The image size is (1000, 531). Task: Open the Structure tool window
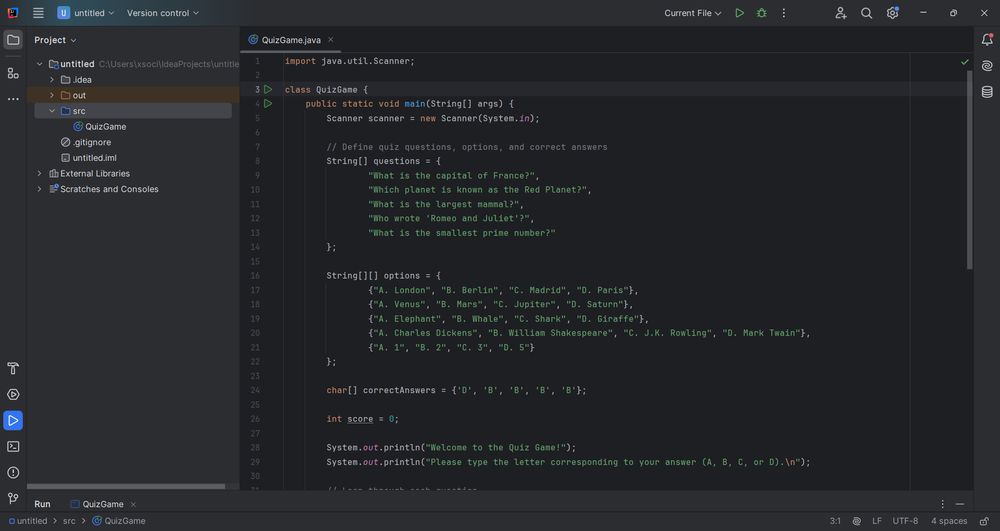13,73
